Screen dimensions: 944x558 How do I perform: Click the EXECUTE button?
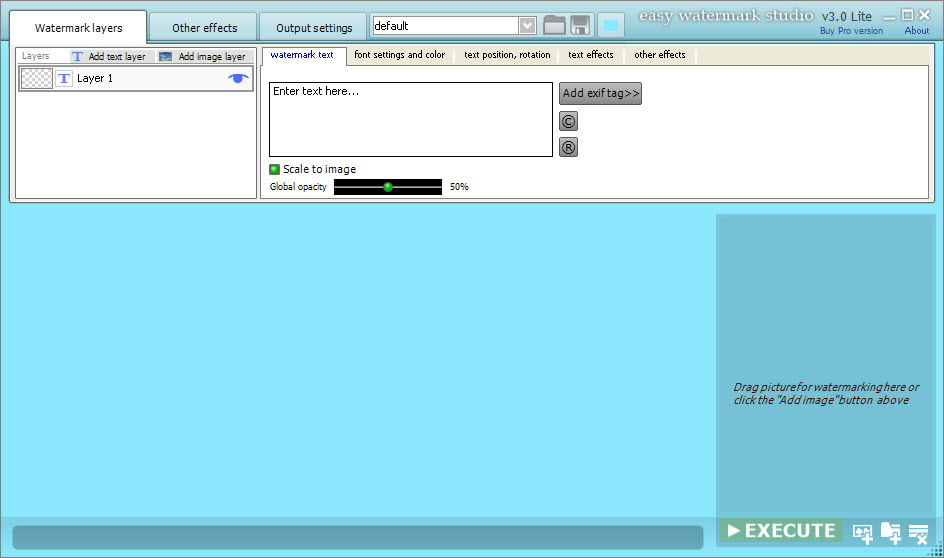pos(781,530)
